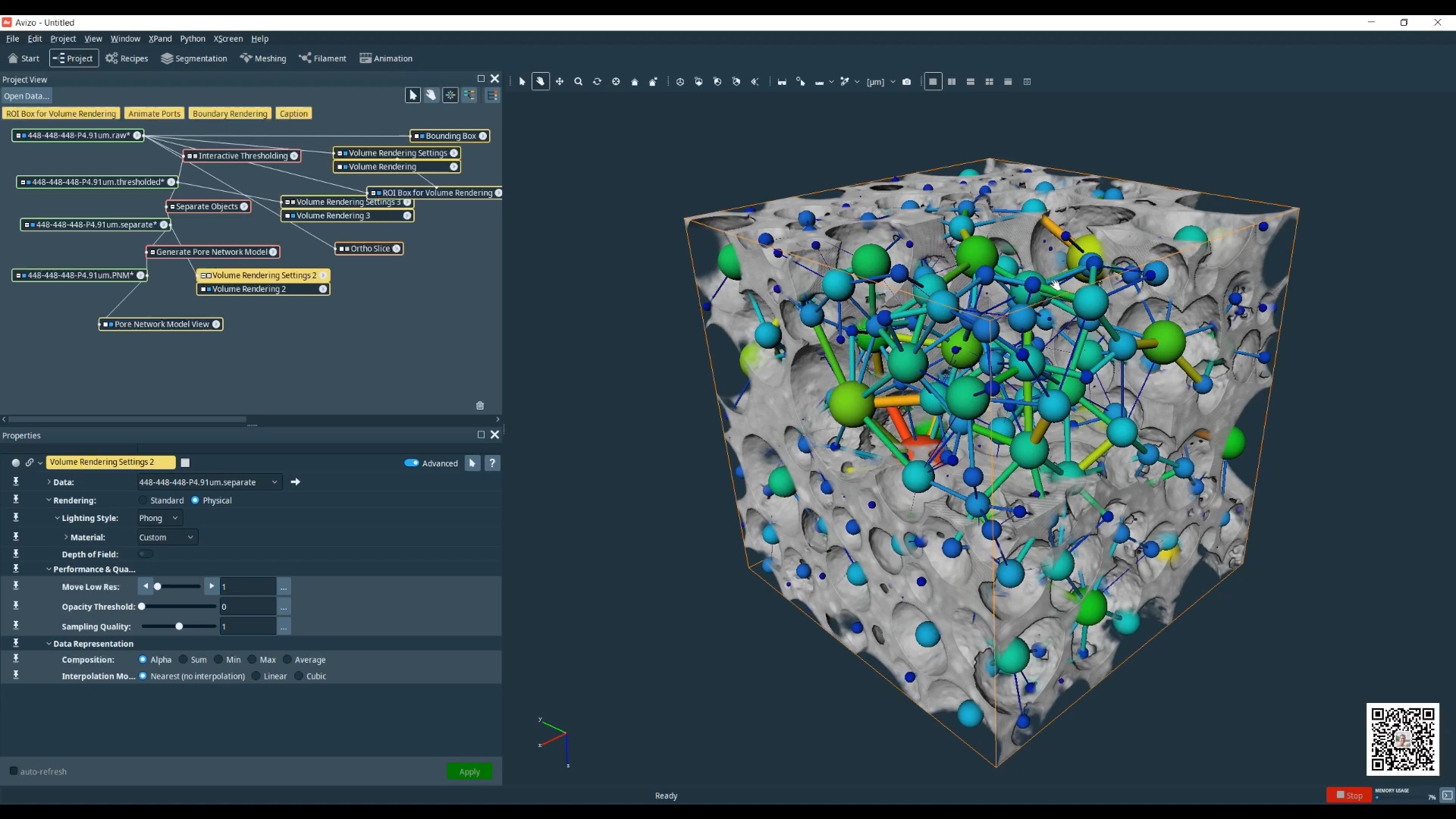Click the set home icon
This screenshot has height=819, width=1456.
click(x=653, y=82)
